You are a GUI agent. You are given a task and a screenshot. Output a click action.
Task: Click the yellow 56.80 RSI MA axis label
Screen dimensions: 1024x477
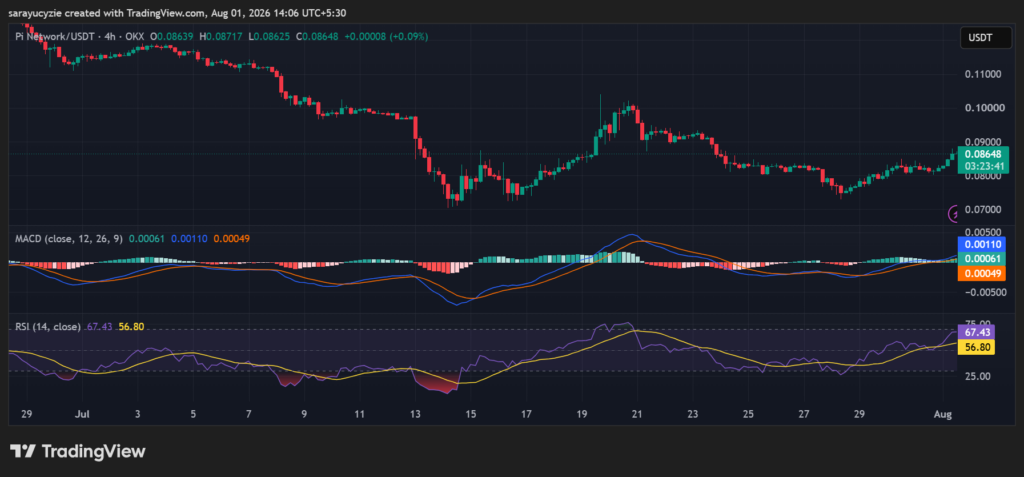[976, 348]
